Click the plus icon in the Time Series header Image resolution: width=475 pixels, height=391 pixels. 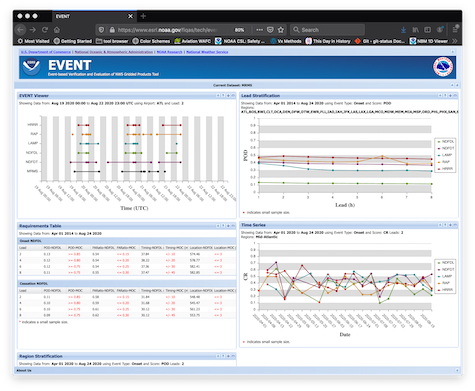pyautogui.click(x=450, y=225)
